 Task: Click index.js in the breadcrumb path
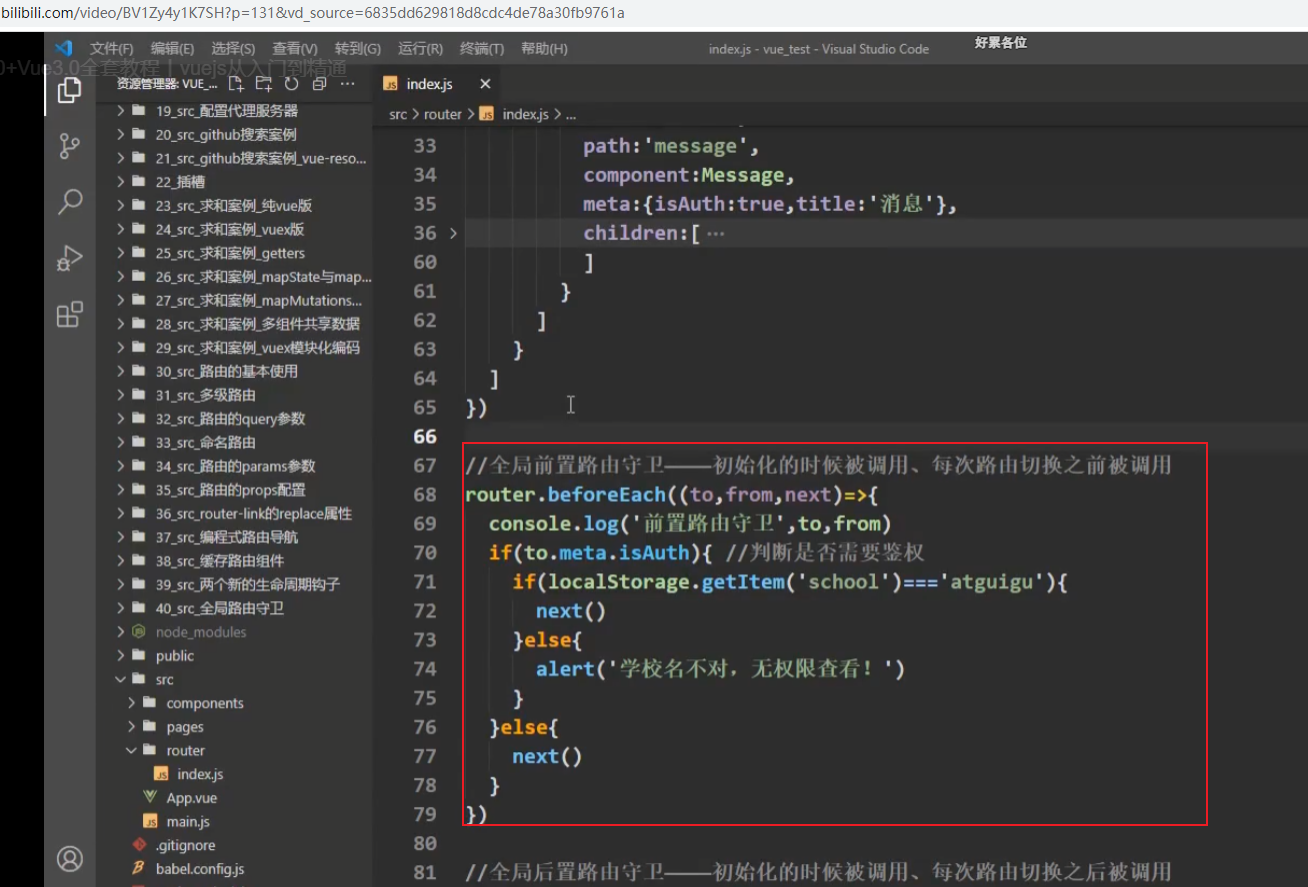(526, 114)
